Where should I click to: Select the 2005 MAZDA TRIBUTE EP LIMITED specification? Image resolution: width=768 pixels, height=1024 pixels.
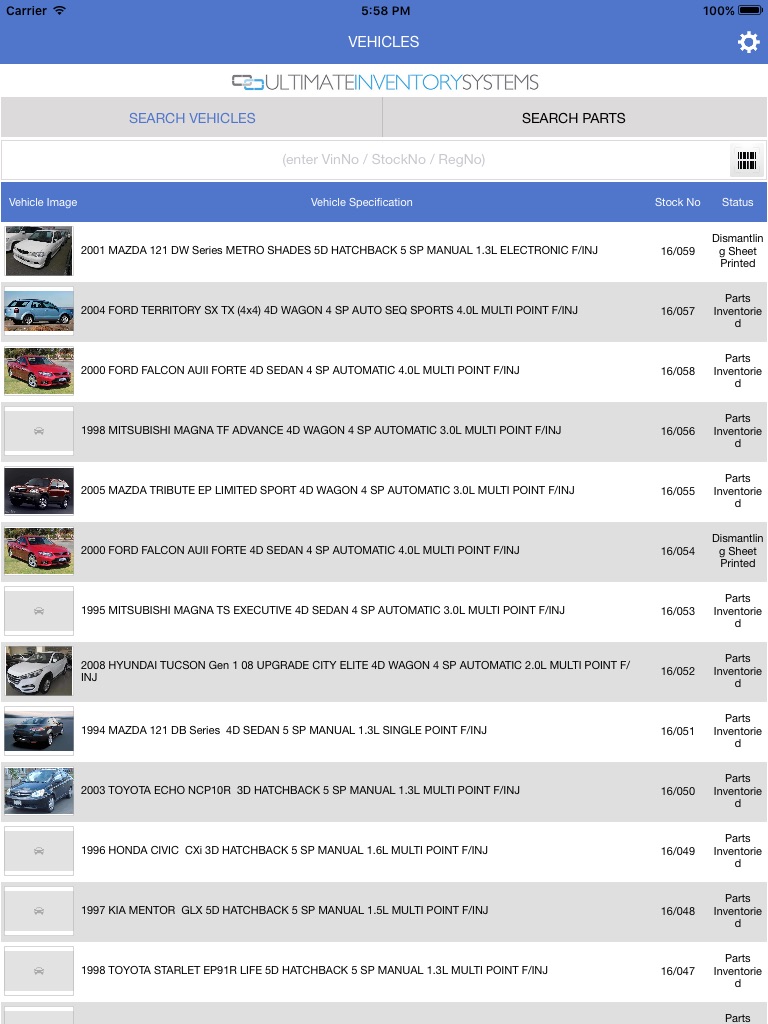pos(327,490)
